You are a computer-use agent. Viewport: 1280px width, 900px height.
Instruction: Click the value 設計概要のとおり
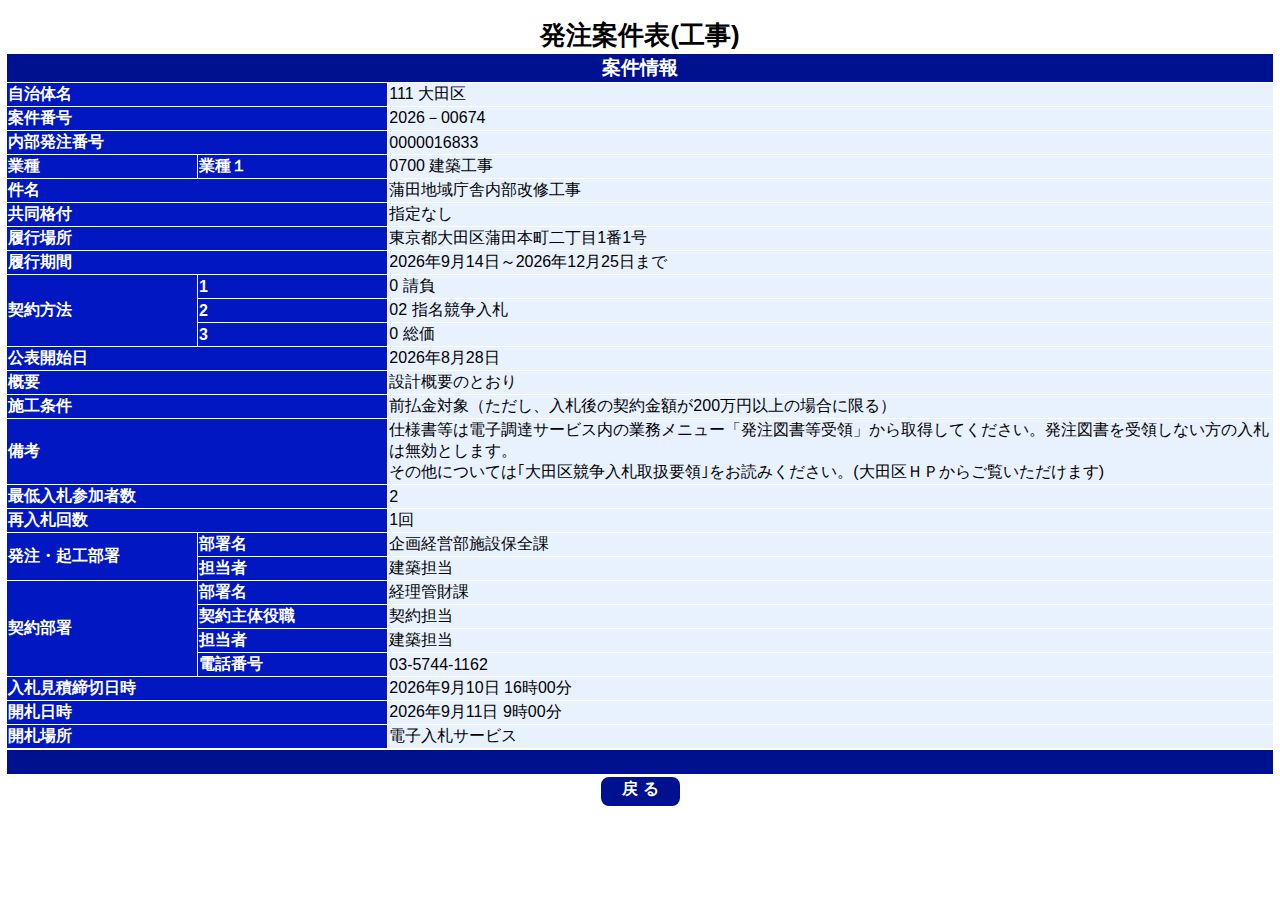click(x=453, y=382)
